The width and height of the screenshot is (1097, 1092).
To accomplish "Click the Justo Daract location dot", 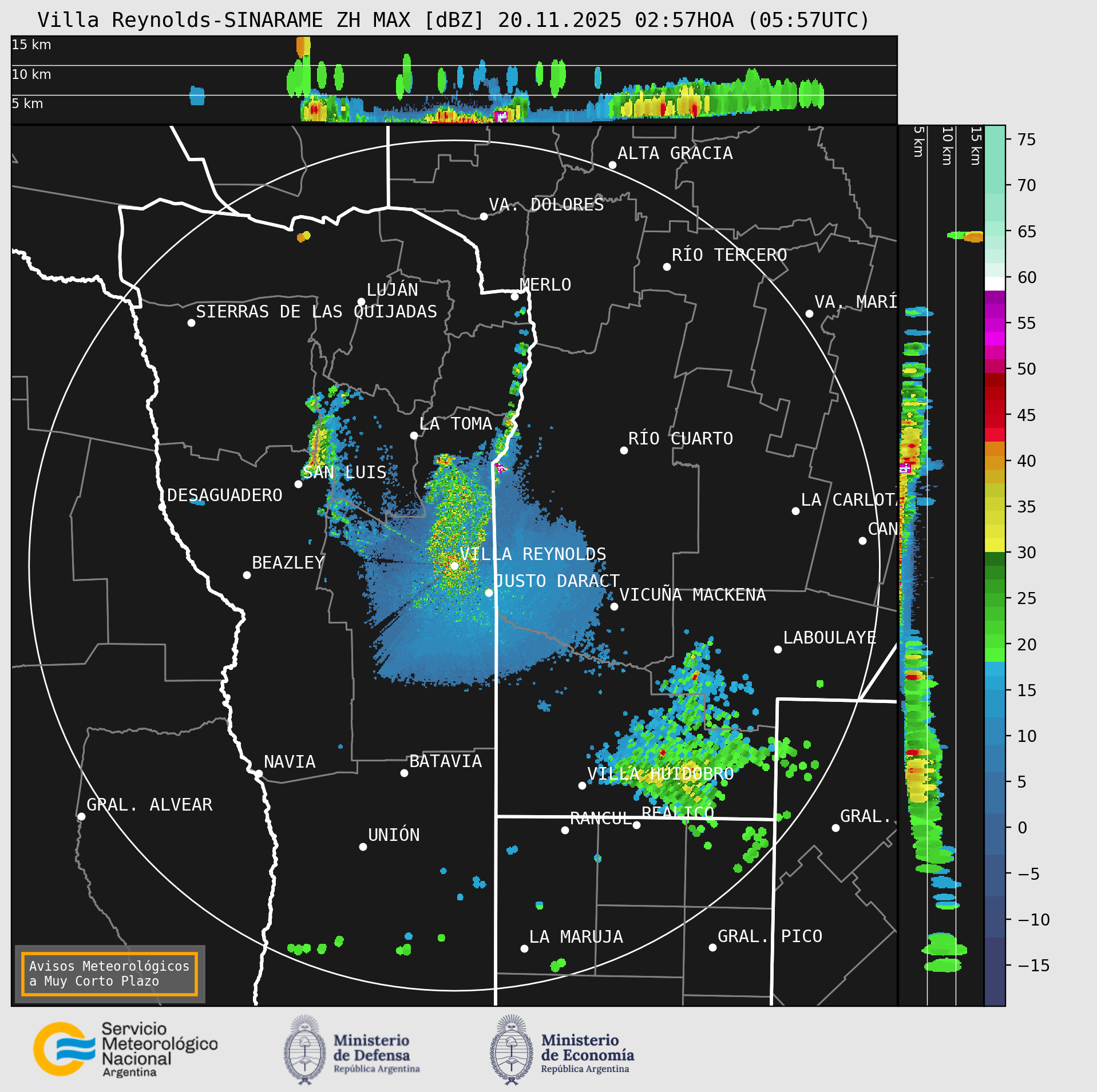I will [489, 593].
